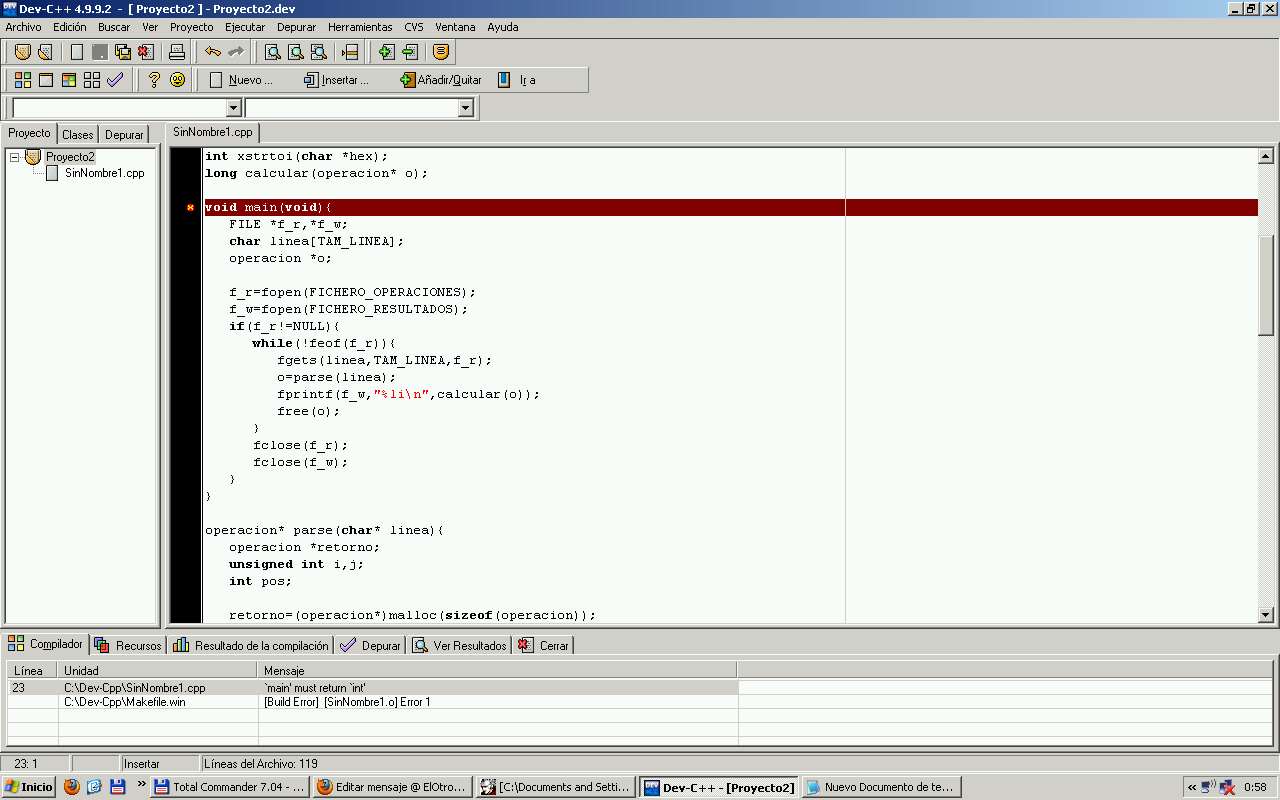
Task: Click the Print icon in toolbar
Action: click(177, 52)
